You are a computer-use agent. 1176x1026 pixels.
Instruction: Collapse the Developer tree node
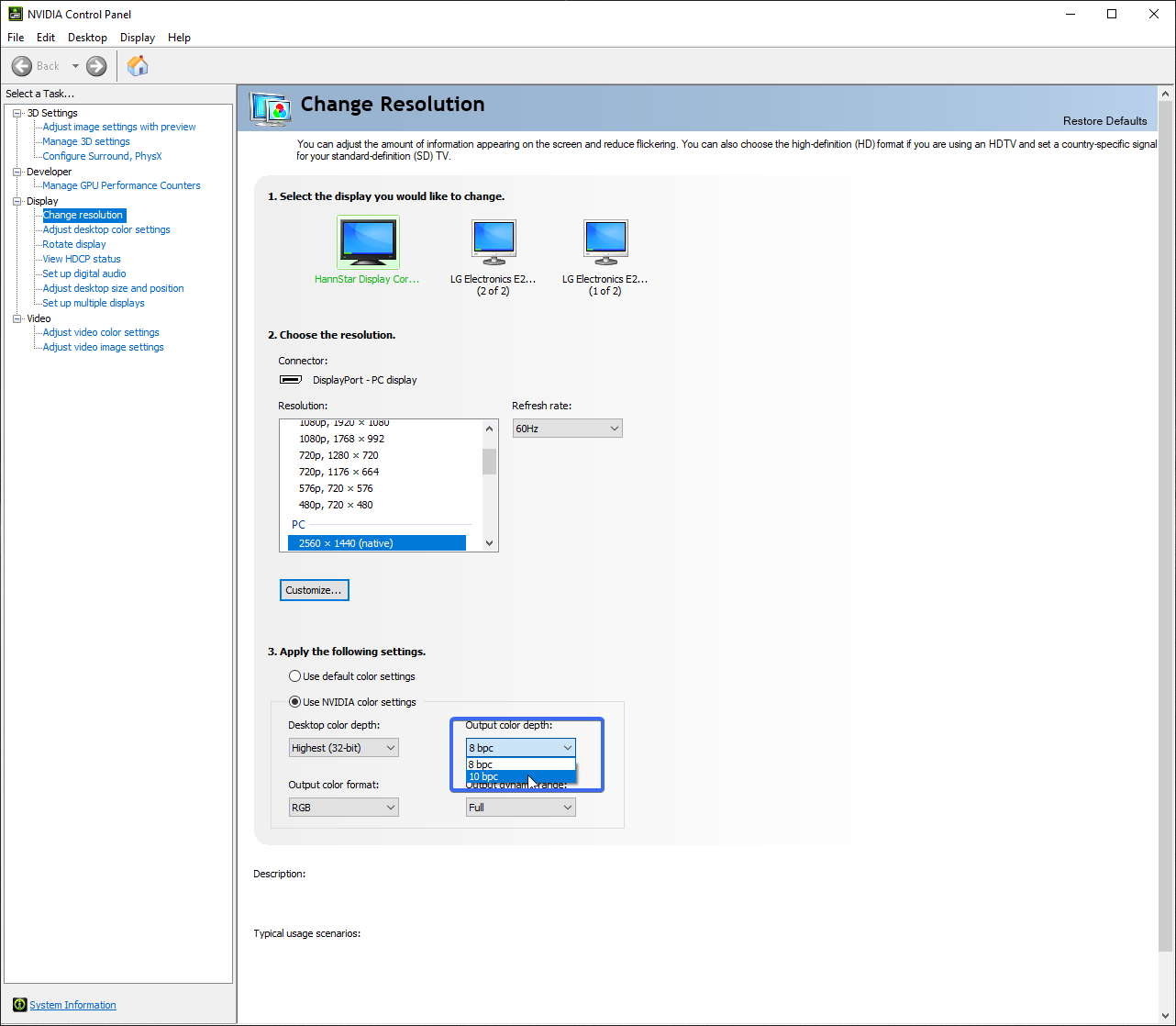[17, 172]
